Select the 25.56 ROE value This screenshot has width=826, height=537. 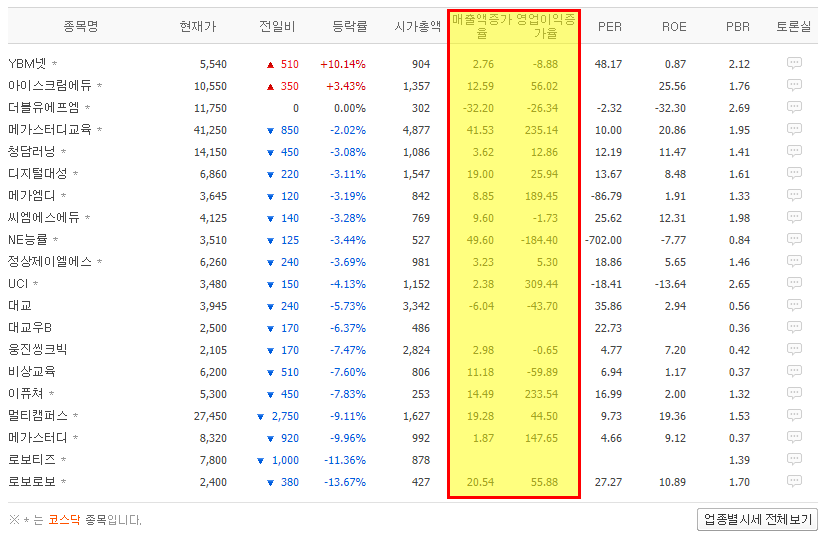[672, 86]
